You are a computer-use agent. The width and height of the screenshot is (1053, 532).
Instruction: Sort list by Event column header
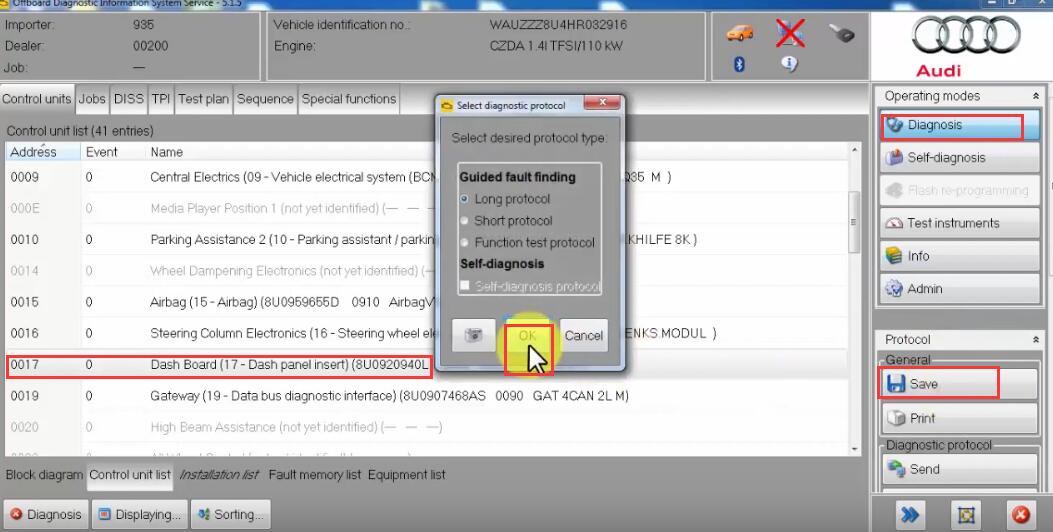(113, 152)
